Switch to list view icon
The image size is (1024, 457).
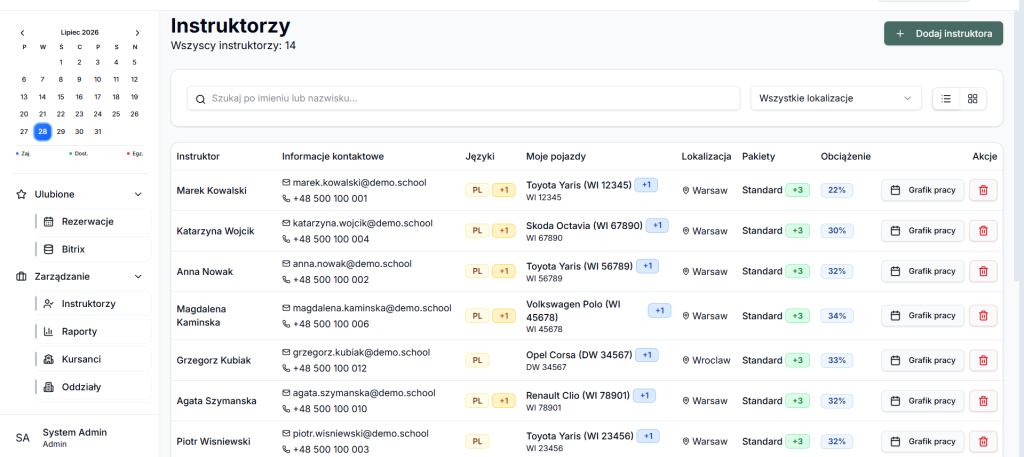pos(946,99)
